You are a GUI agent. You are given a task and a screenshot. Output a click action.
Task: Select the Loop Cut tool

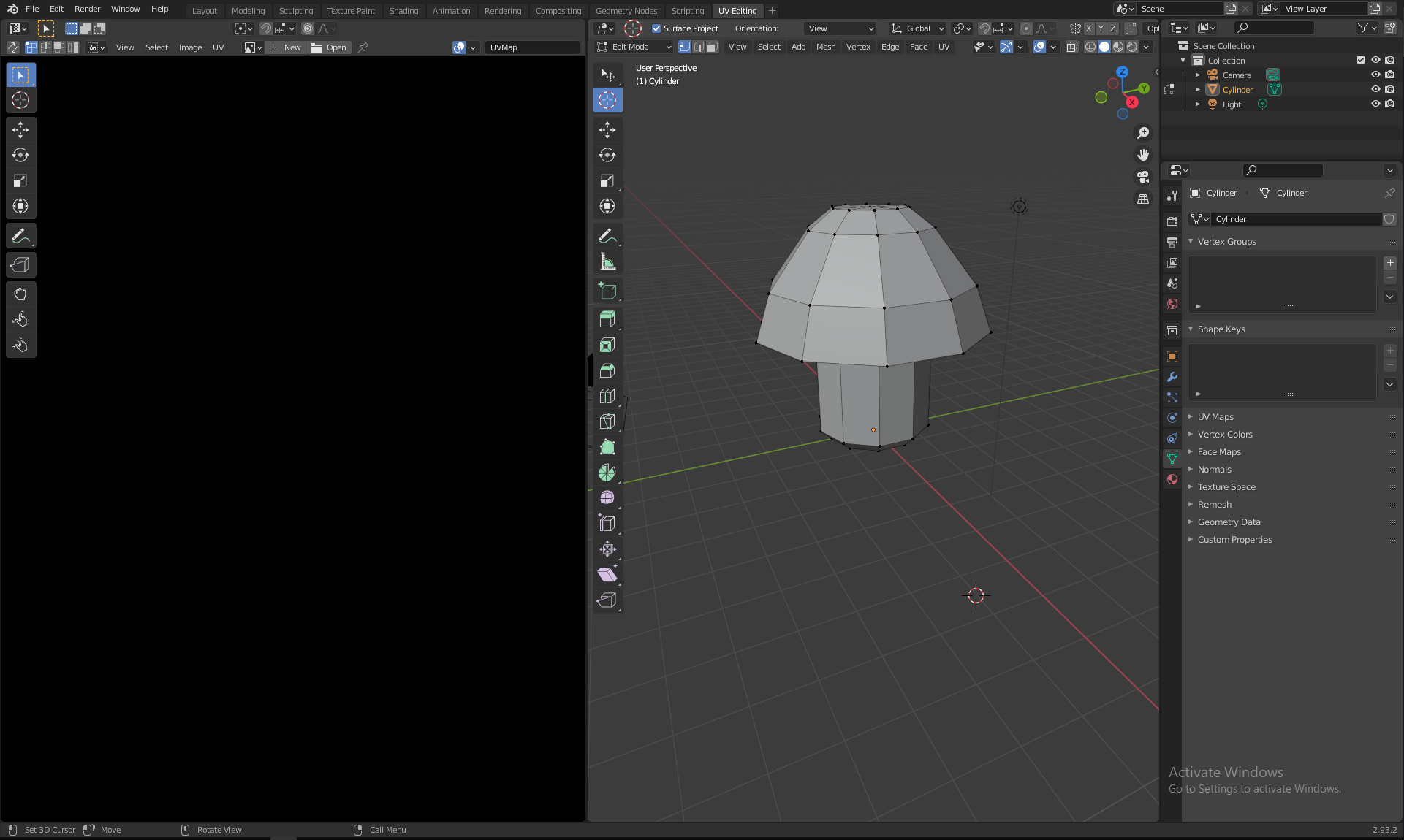(607, 396)
